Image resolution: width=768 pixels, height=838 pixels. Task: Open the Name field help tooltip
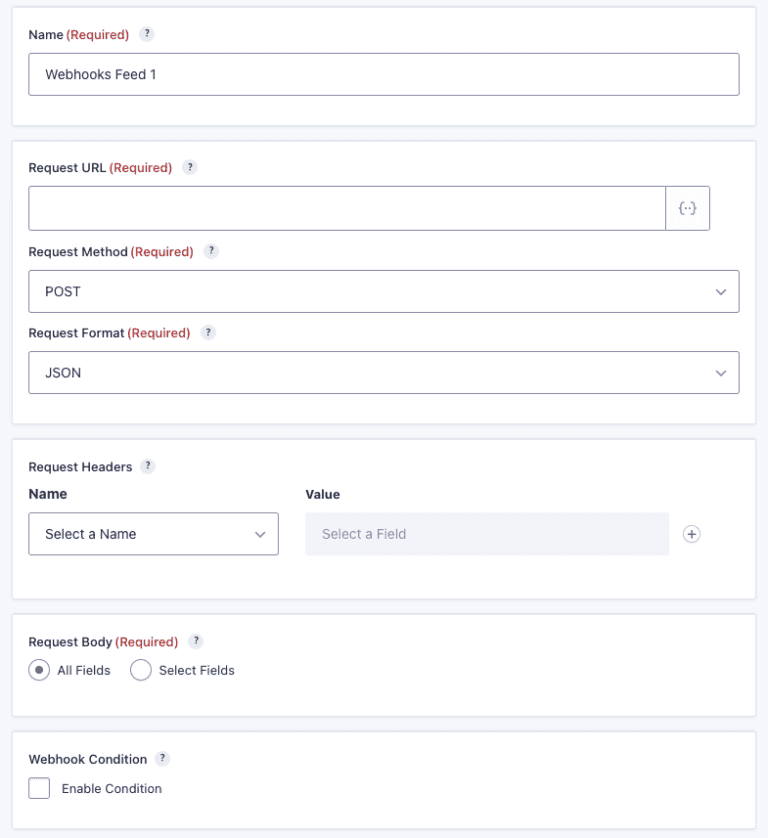click(146, 33)
